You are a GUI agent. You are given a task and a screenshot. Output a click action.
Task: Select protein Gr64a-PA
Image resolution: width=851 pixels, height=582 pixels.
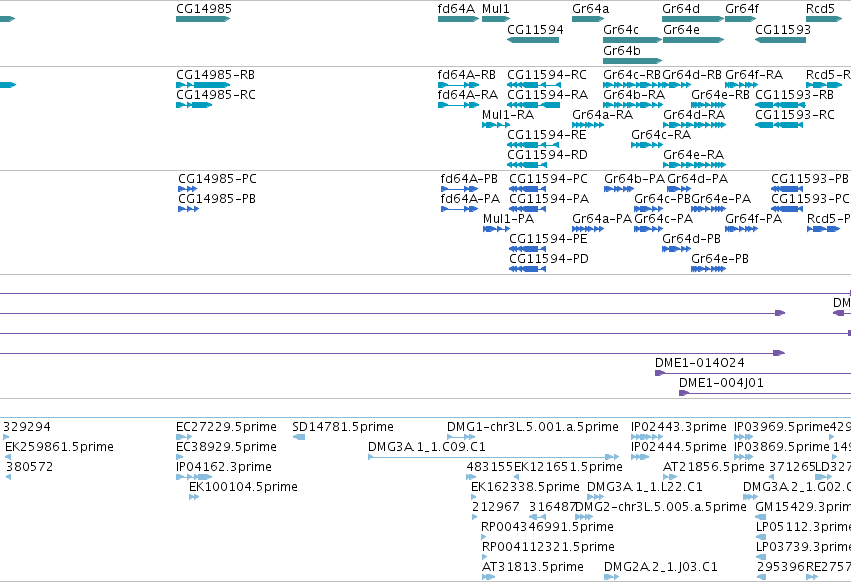point(588,229)
